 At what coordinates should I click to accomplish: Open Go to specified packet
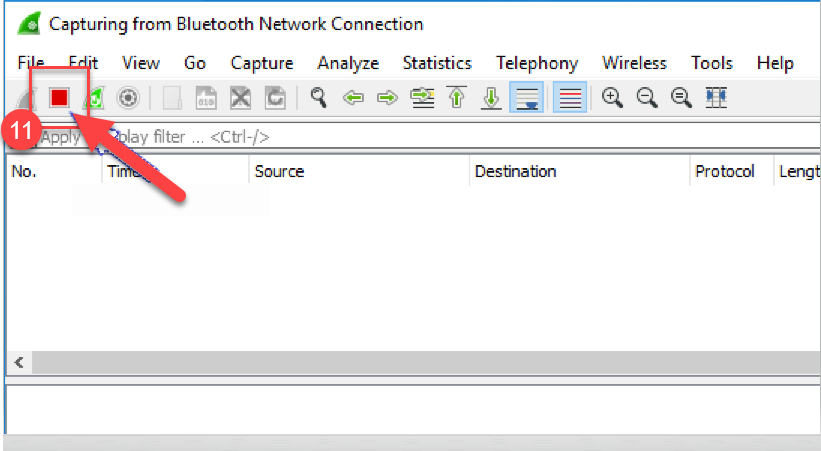coord(422,98)
